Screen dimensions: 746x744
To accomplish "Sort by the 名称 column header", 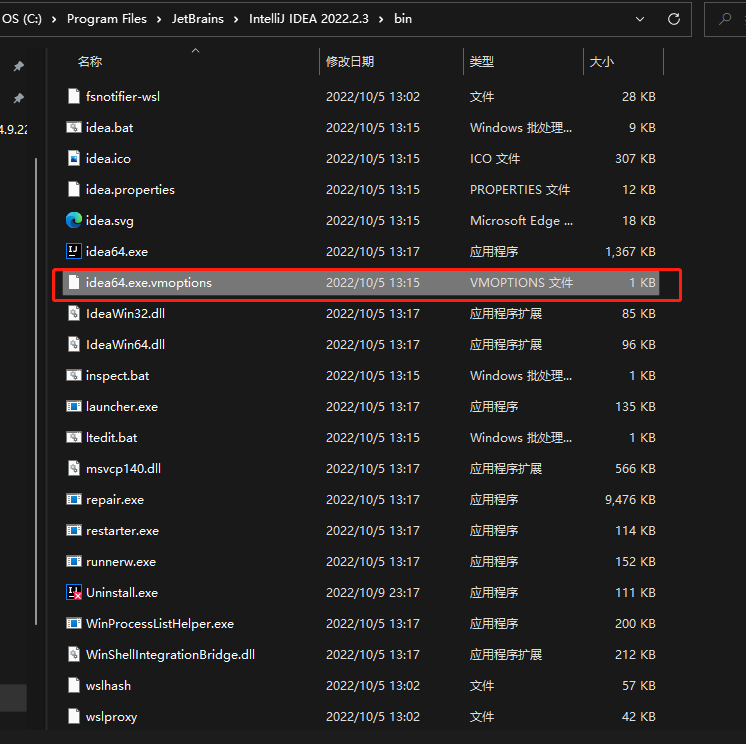I will point(90,61).
